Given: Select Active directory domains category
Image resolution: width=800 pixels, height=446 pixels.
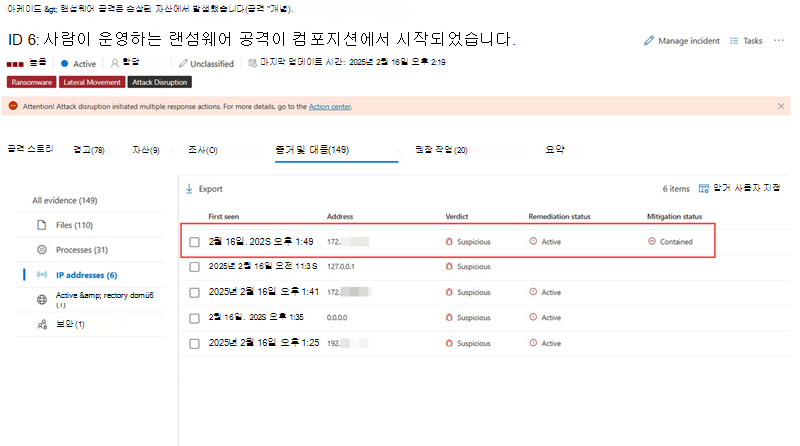Looking at the screenshot, I should point(104,300).
